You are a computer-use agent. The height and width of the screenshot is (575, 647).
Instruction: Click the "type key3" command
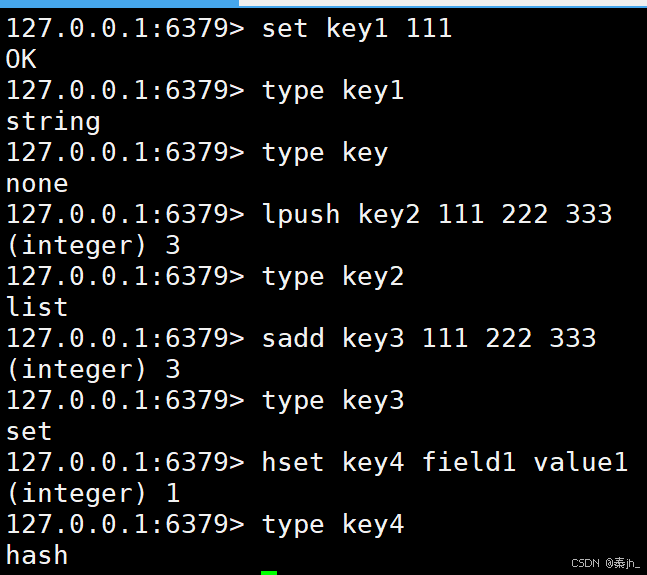333,401
